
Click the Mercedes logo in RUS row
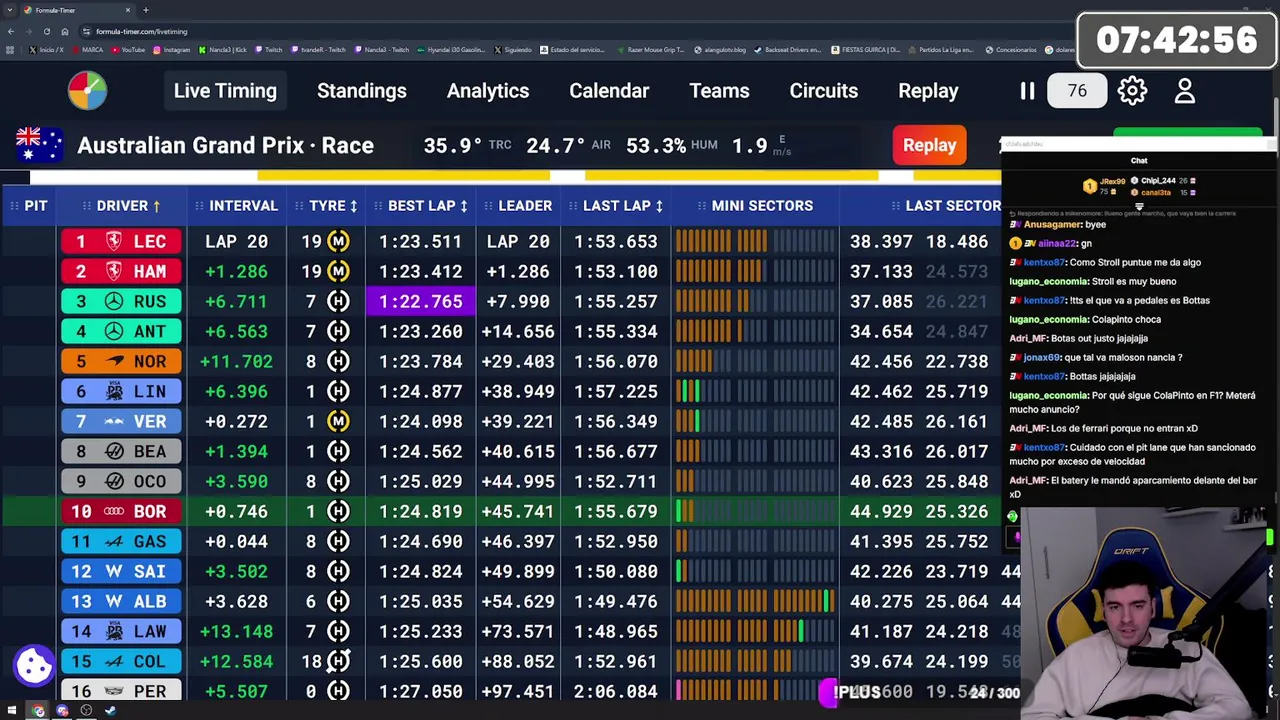coord(114,301)
